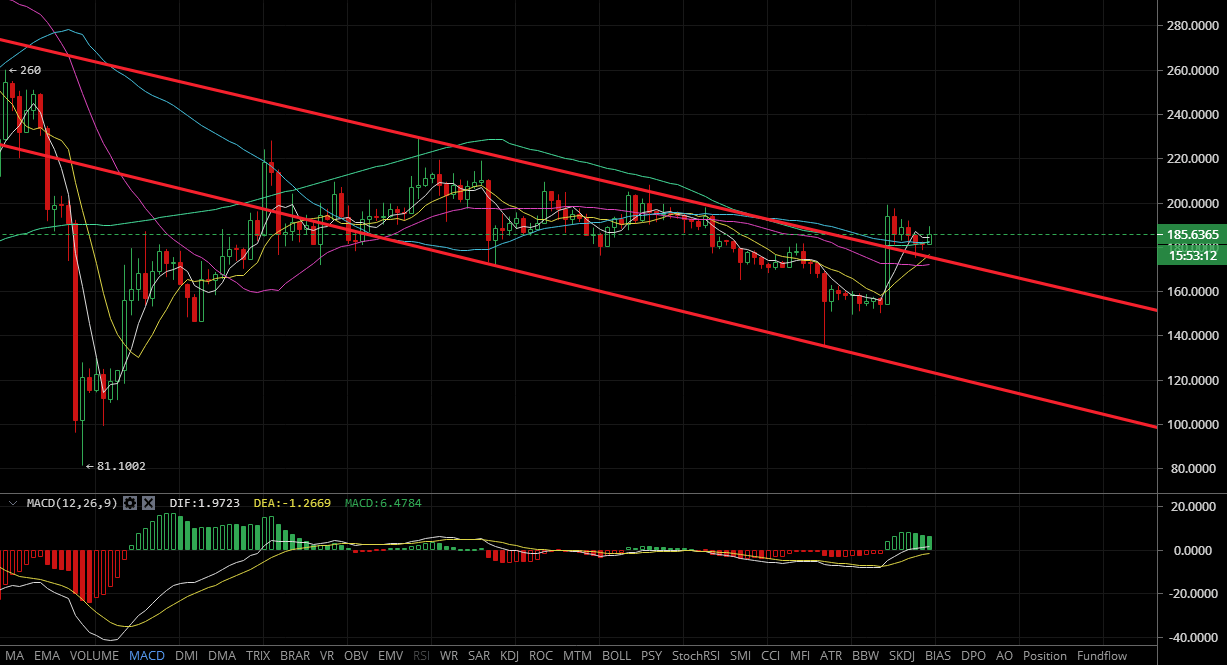Activate the ATR indicator
The width and height of the screenshot is (1227, 665).
pyautogui.click(x=831, y=656)
